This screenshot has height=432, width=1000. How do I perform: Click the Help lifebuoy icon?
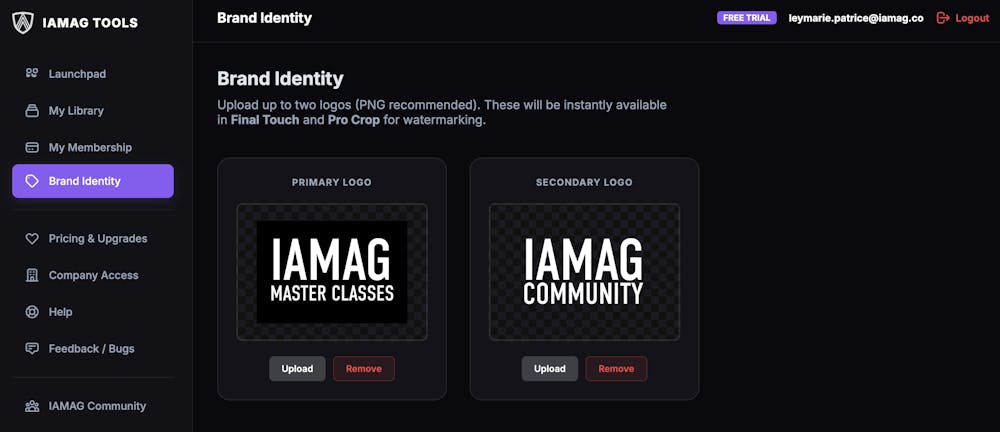32,312
